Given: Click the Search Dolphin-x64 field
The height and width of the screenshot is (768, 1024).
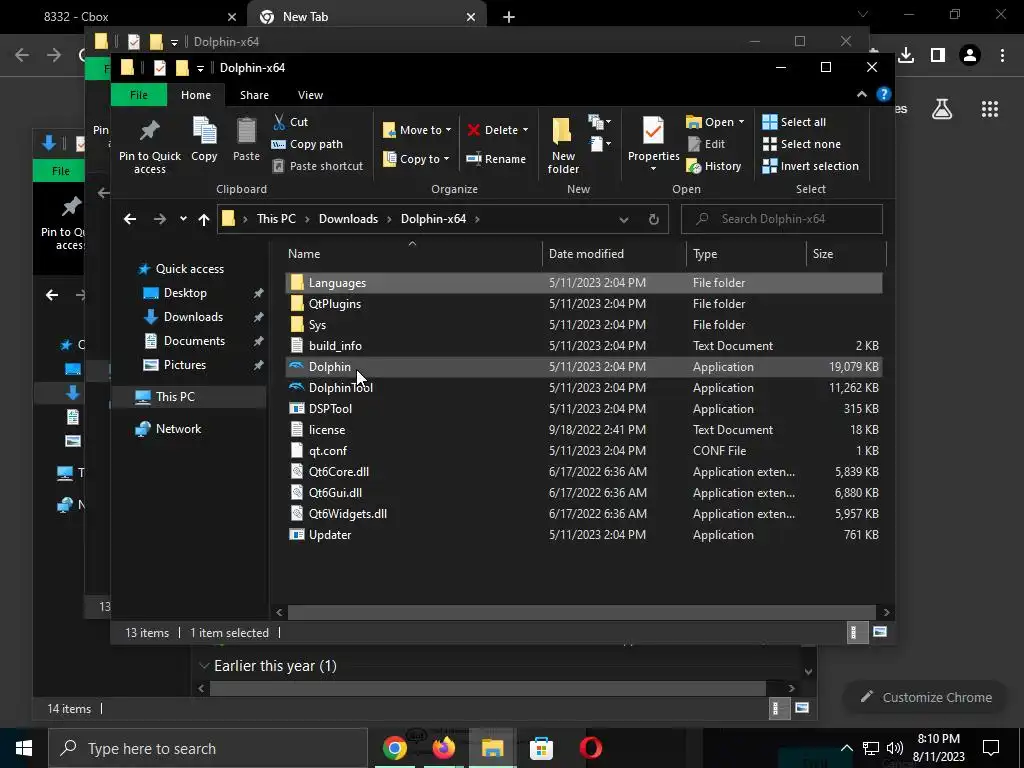Looking at the screenshot, I should pos(782,219).
